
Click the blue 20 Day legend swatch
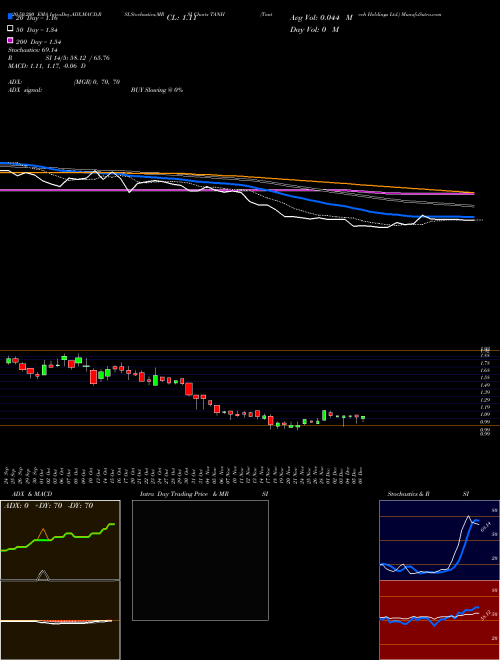click(x=10, y=16)
